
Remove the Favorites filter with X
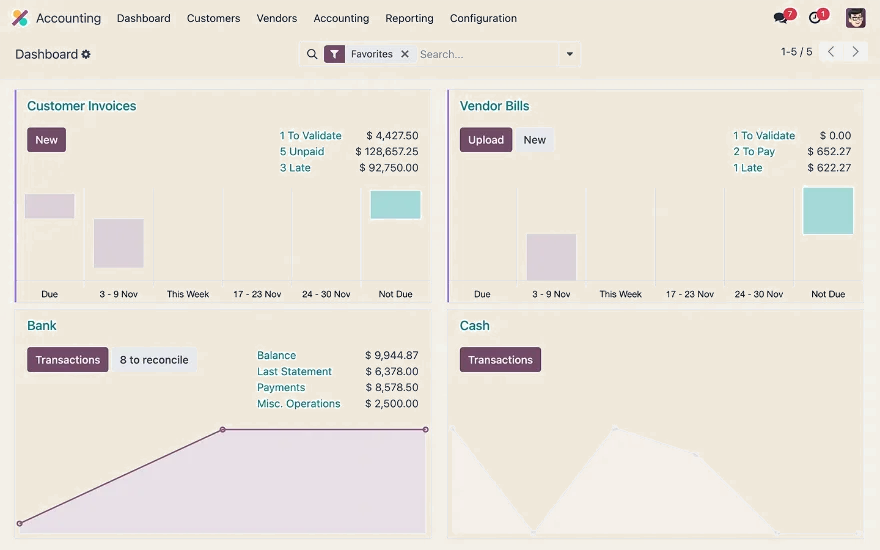pos(405,54)
